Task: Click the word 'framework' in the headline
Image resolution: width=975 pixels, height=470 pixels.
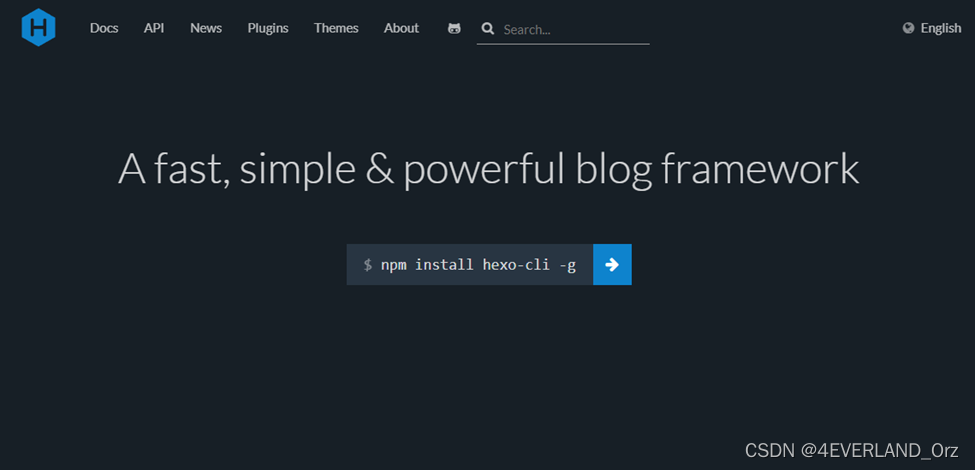Action: pyautogui.click(x=760, y=168)
